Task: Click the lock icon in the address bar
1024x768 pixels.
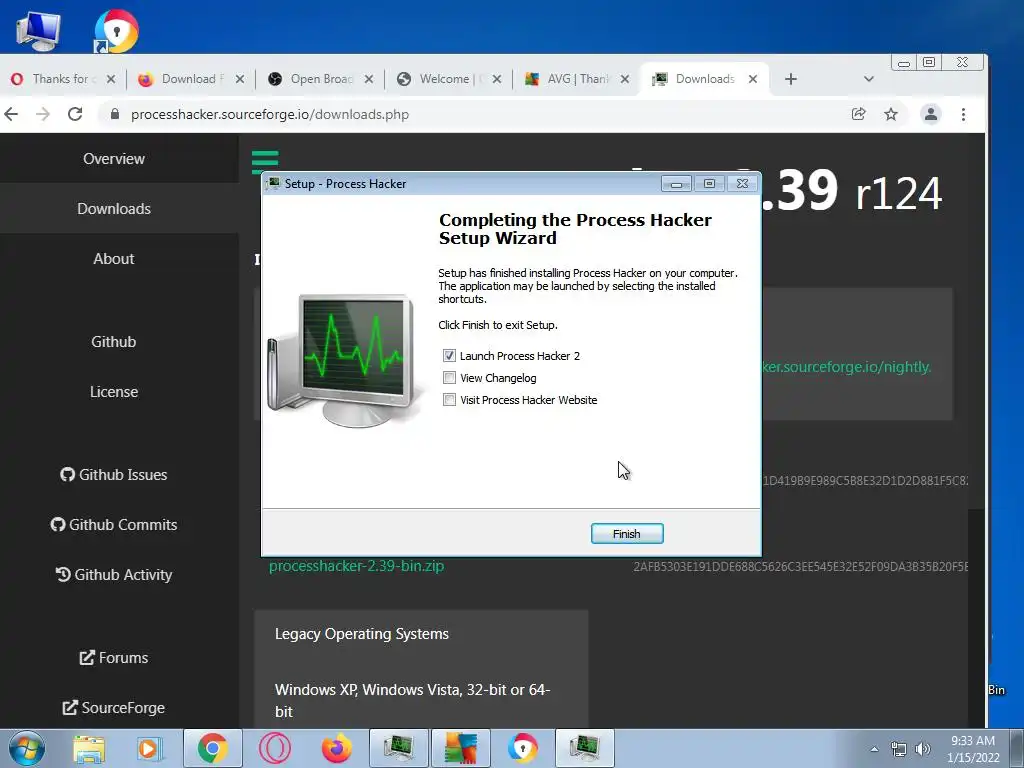Action: (x=115, y=114)
